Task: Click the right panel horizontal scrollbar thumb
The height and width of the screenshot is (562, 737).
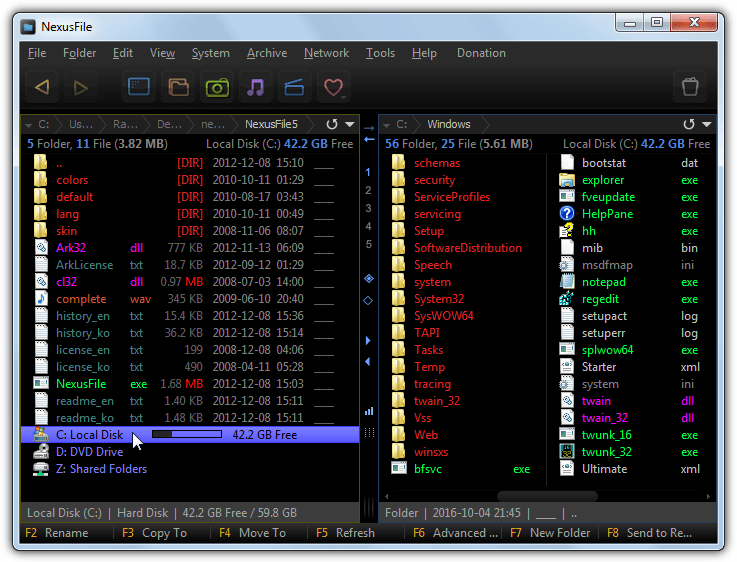Action: 547,496
